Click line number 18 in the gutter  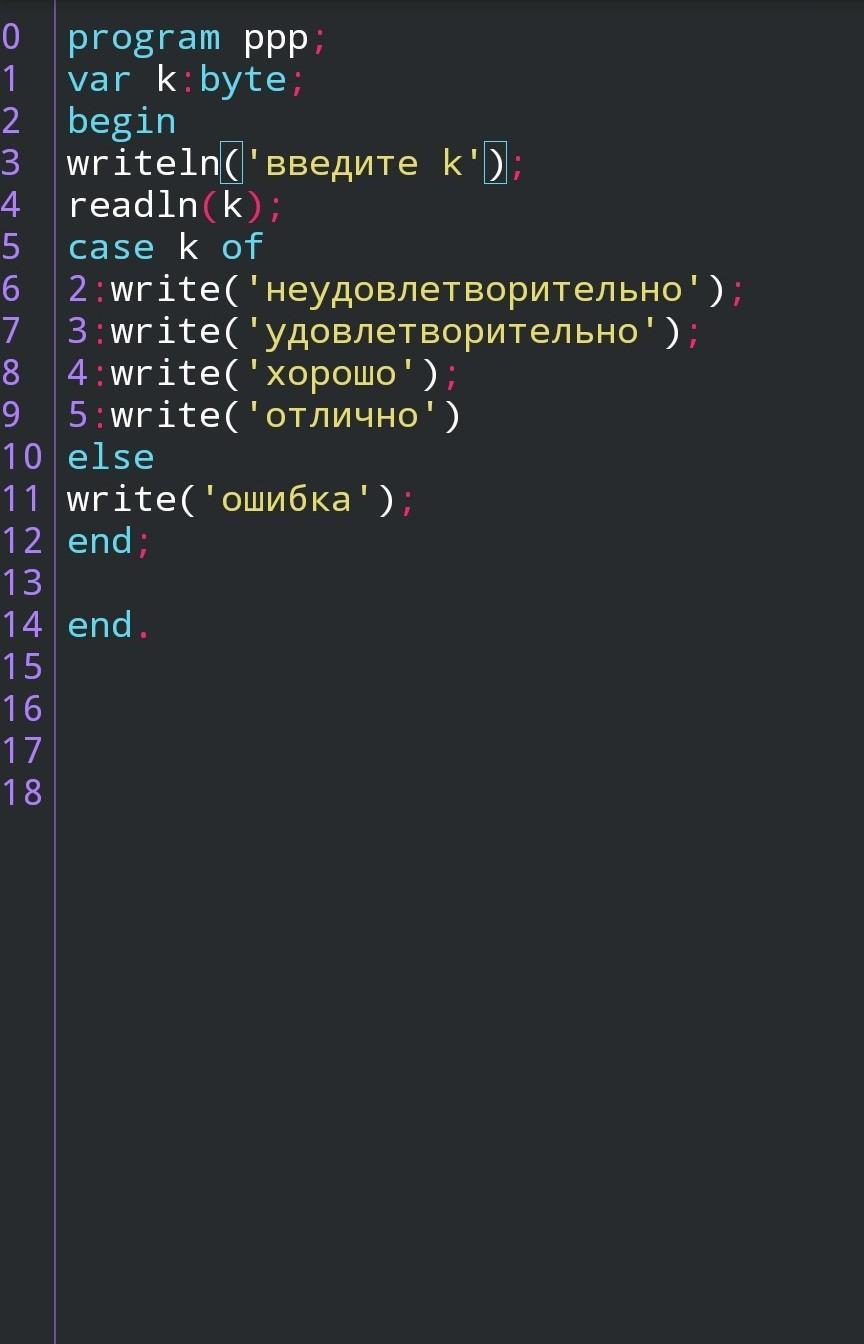click(22, 792)
